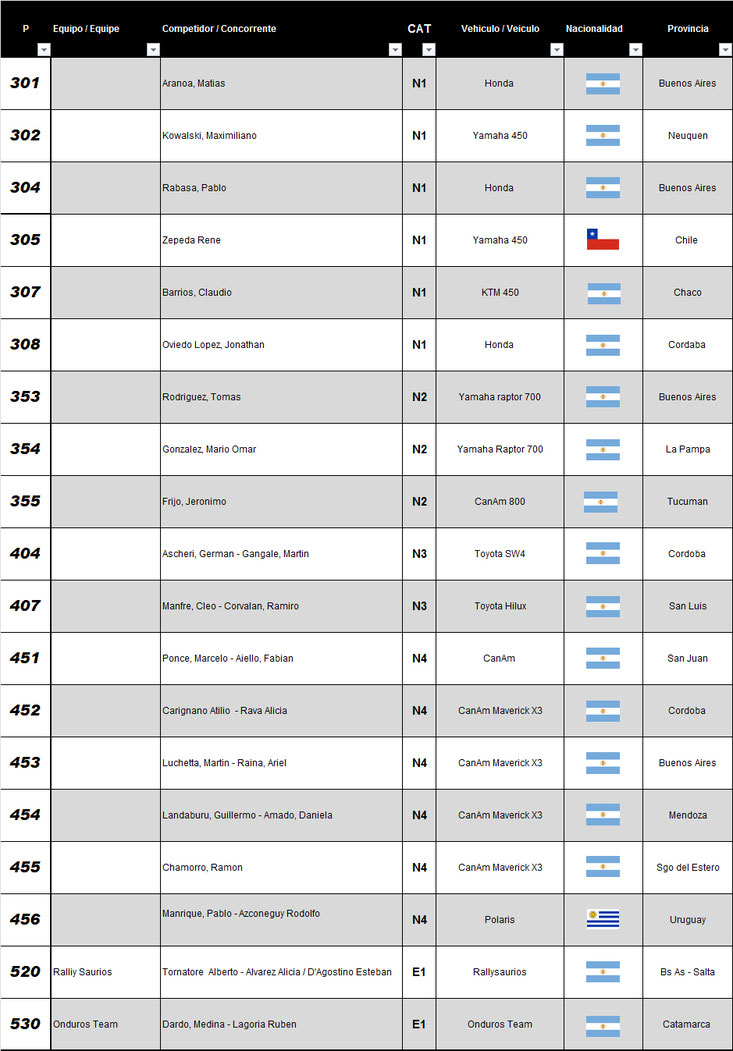Select the Argentina flag beside Toyota Hilux

pos(602,606)
